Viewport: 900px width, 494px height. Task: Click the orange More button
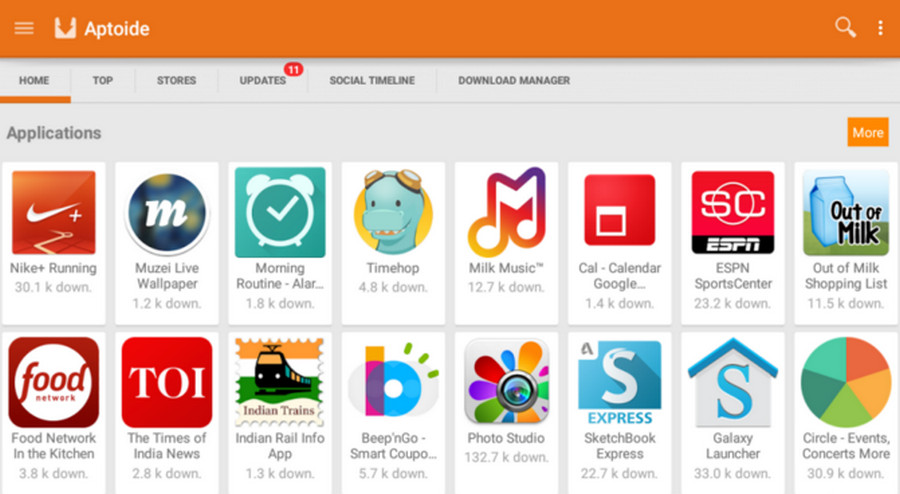point(867,132)
